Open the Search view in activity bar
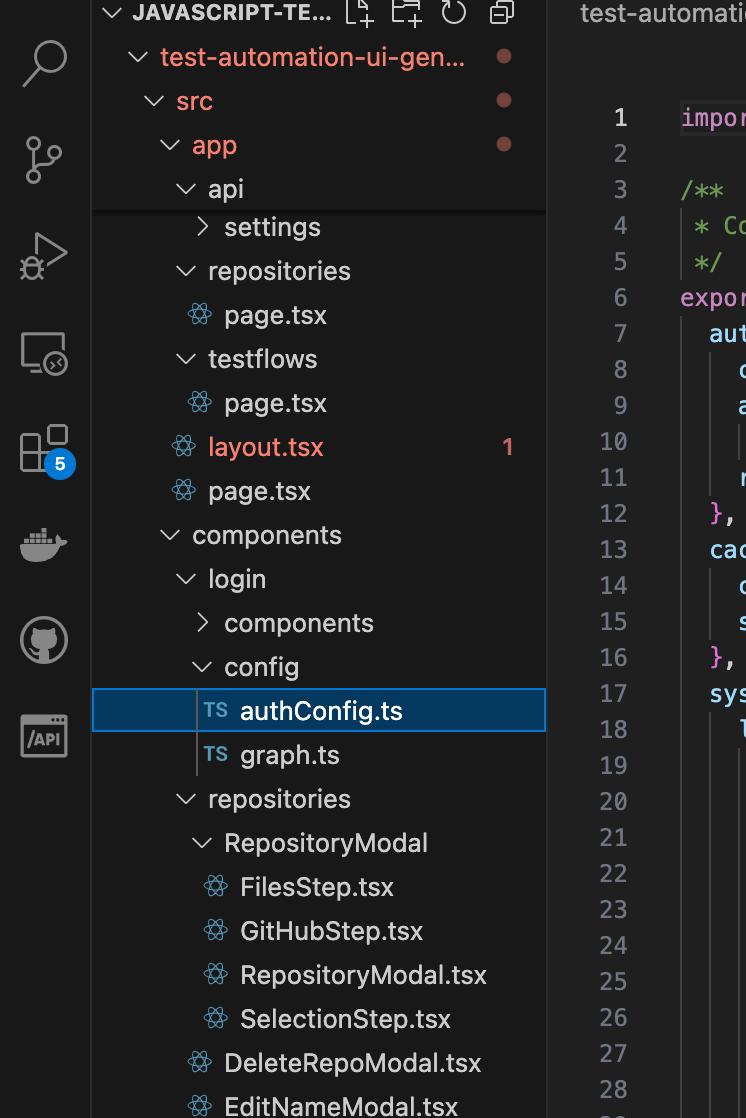Screen dimensions: 746x1118 (x=44, y=63)
